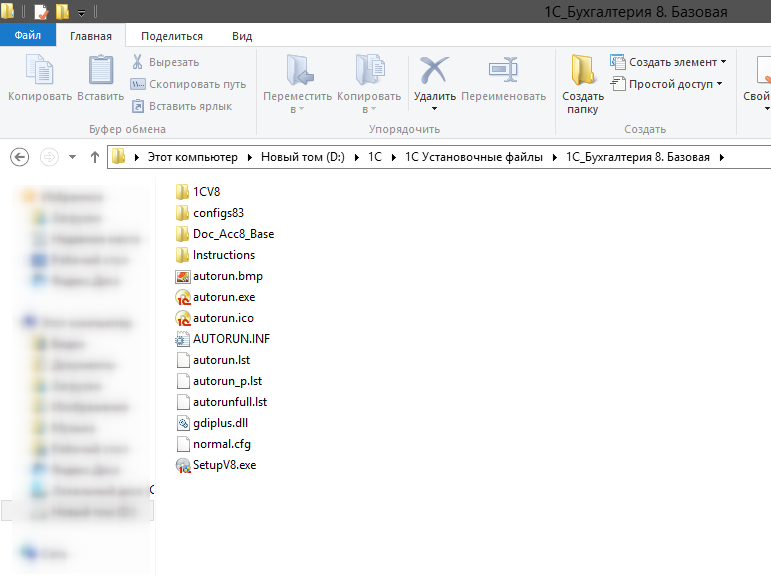The image size is (771, 576).
Task: Click Paste shortcut (Вставить ярлык)
Action: click(181, 106)
